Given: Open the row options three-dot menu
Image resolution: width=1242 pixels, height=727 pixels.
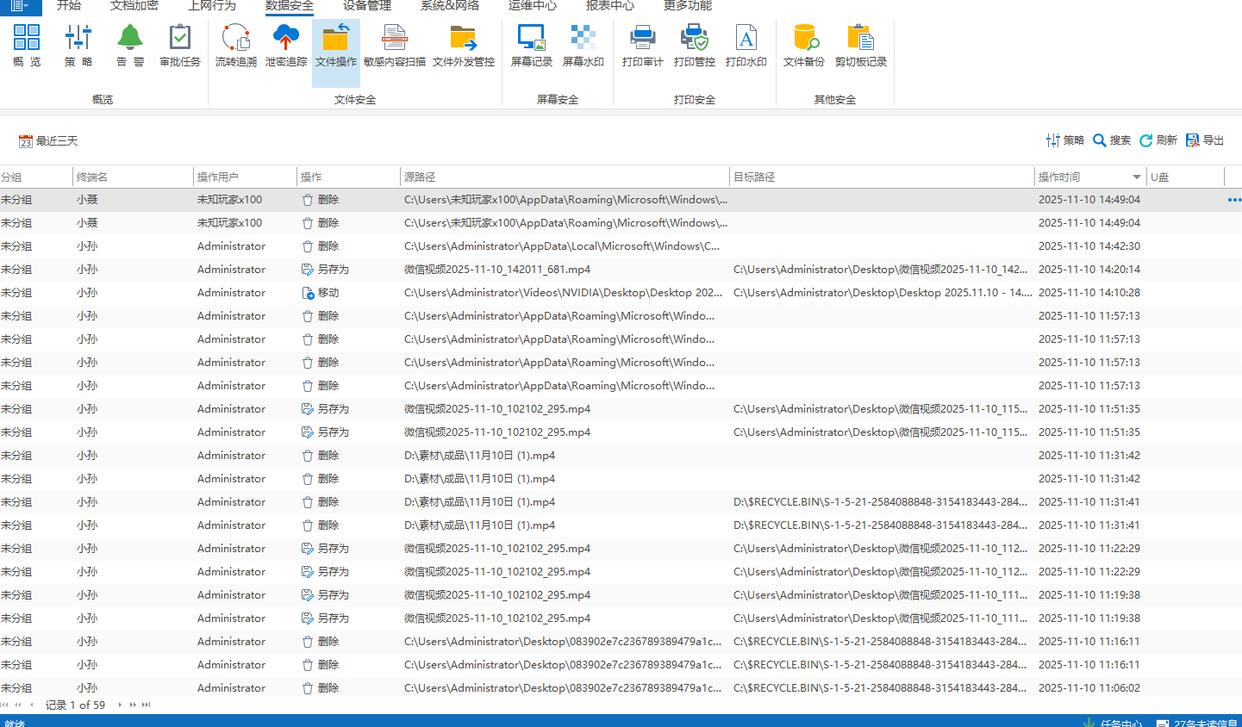Looking at the screenshot, I should point(1233,200).
